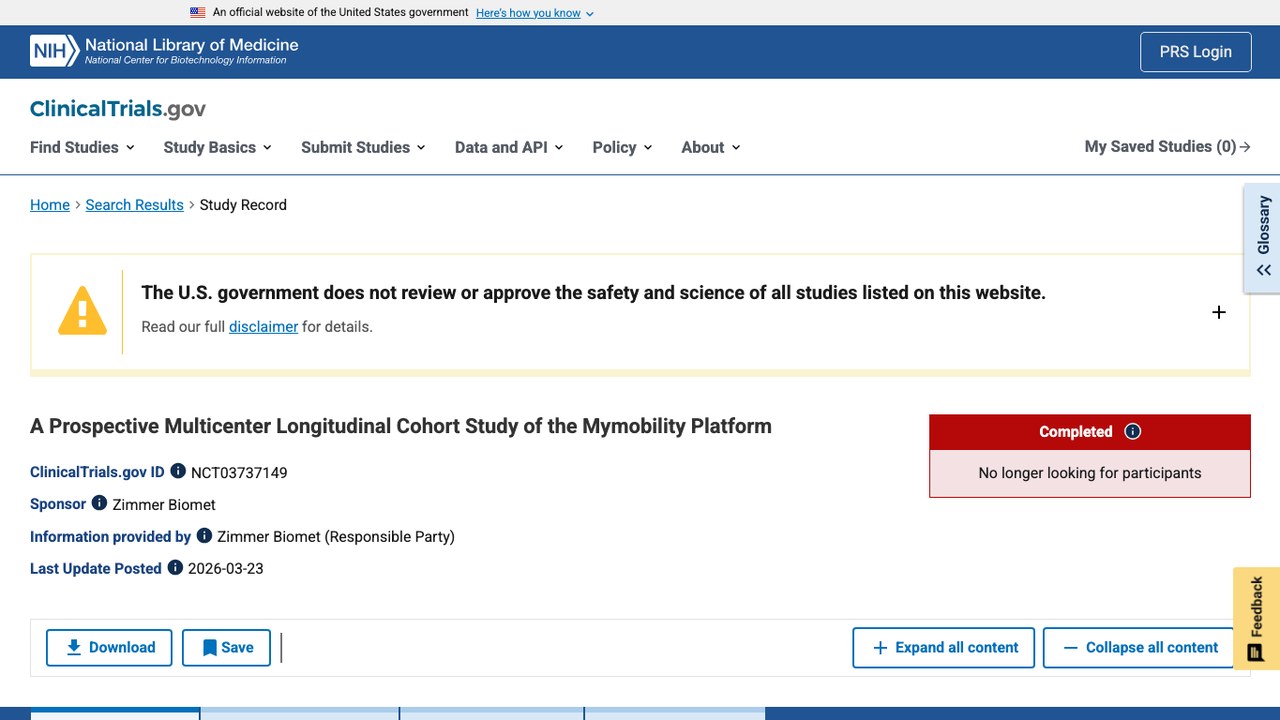The height and width of the screenshot is (720, 1280).
Task: Open the ClinicalTrials.gov home logo
Action: tap(118, 109)
